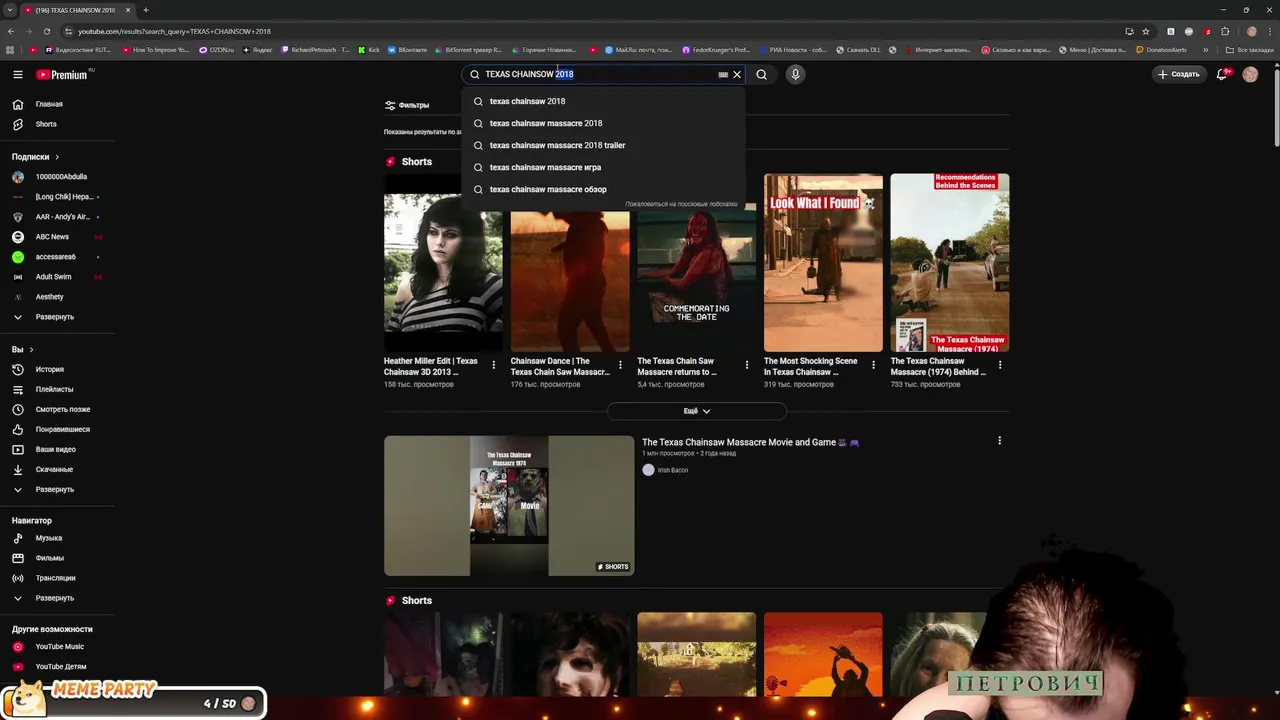1280x720 pixels.
Task: Select suggestion texas chainsaw 2018
Action: [603, 101]
